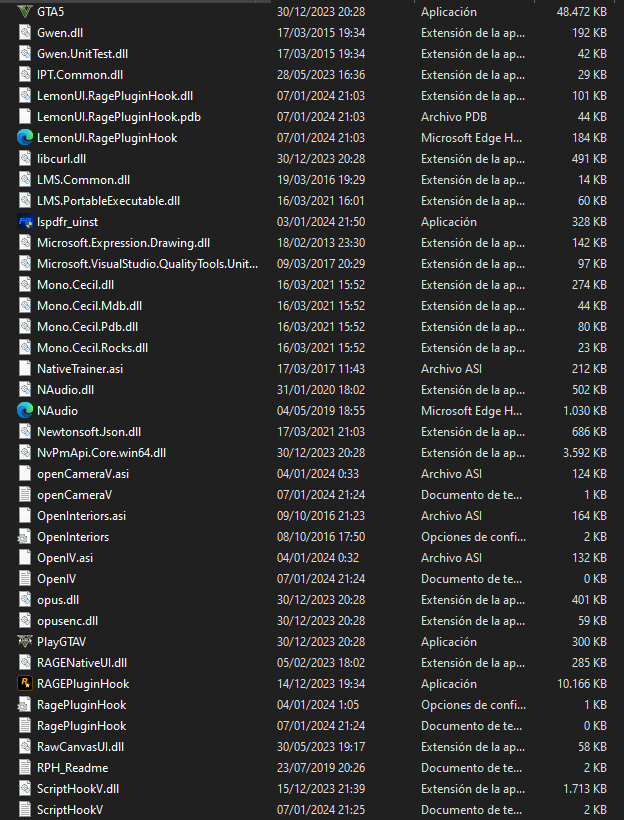Click the NvPmApi.Core.win64.dll file icon

point(25,453)
